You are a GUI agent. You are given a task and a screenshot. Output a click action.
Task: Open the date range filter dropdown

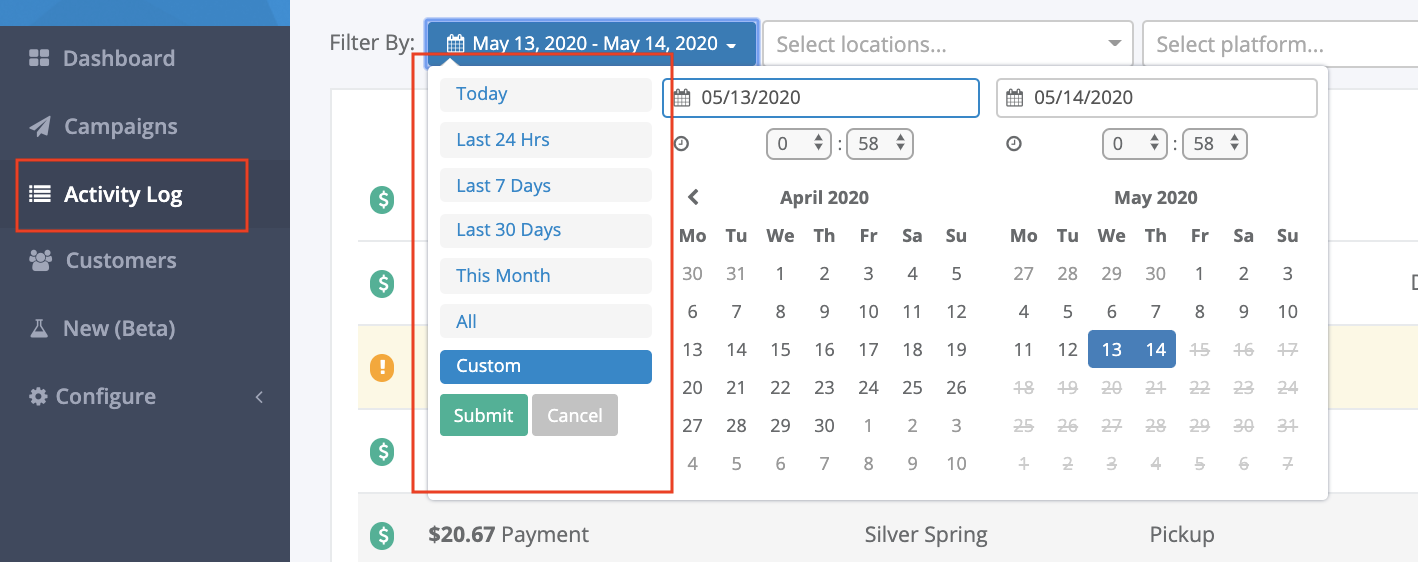[592, 44]
